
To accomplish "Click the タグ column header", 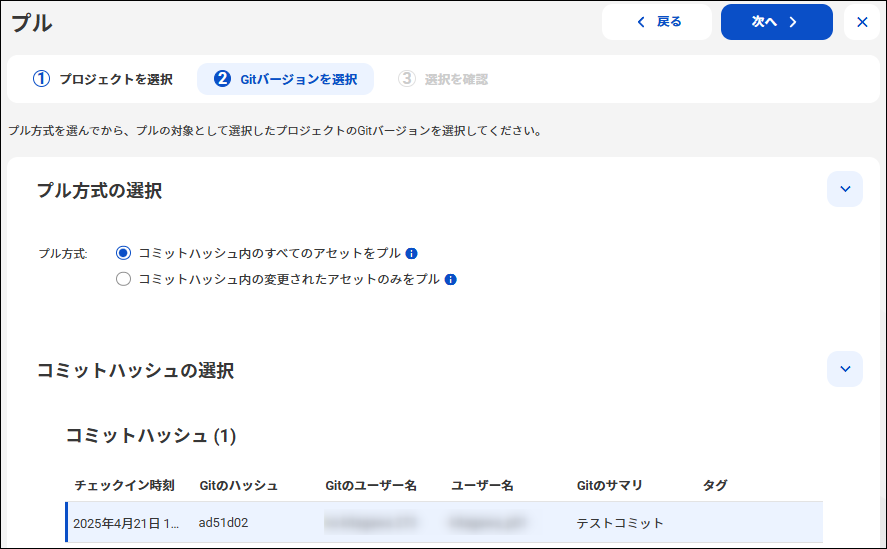I will coord(715,485).
